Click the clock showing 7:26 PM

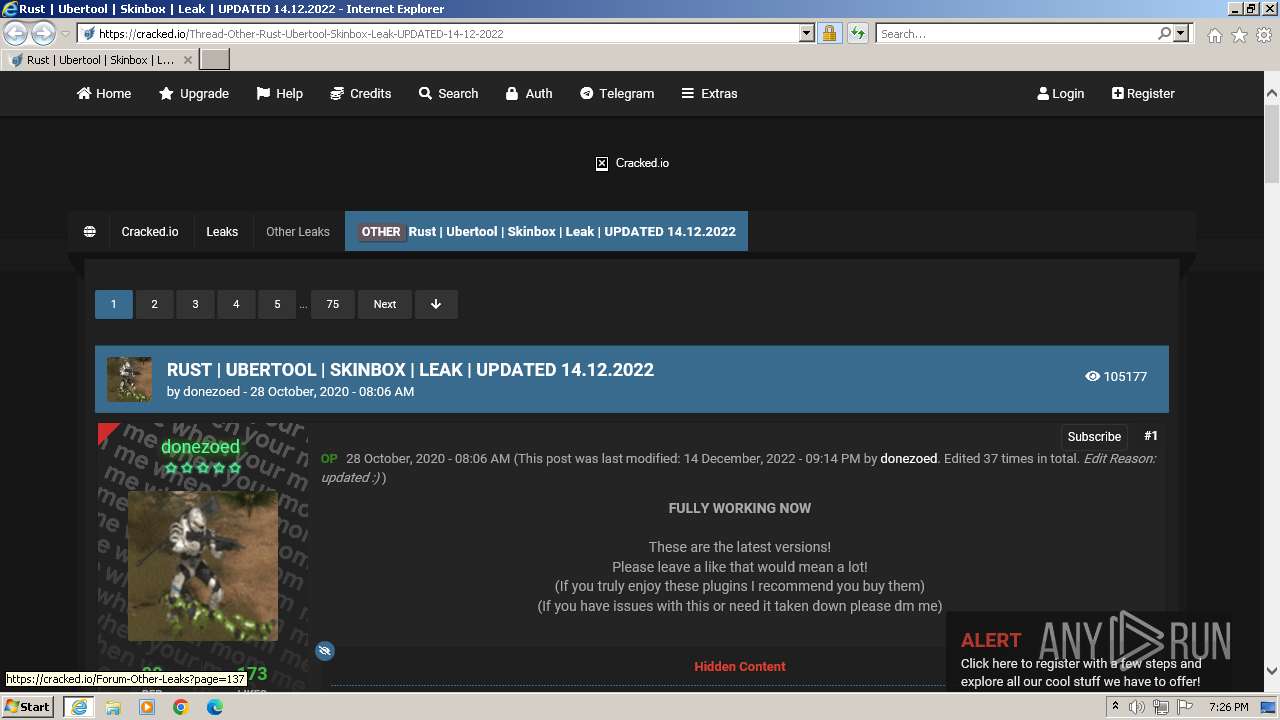(1228, 707)
